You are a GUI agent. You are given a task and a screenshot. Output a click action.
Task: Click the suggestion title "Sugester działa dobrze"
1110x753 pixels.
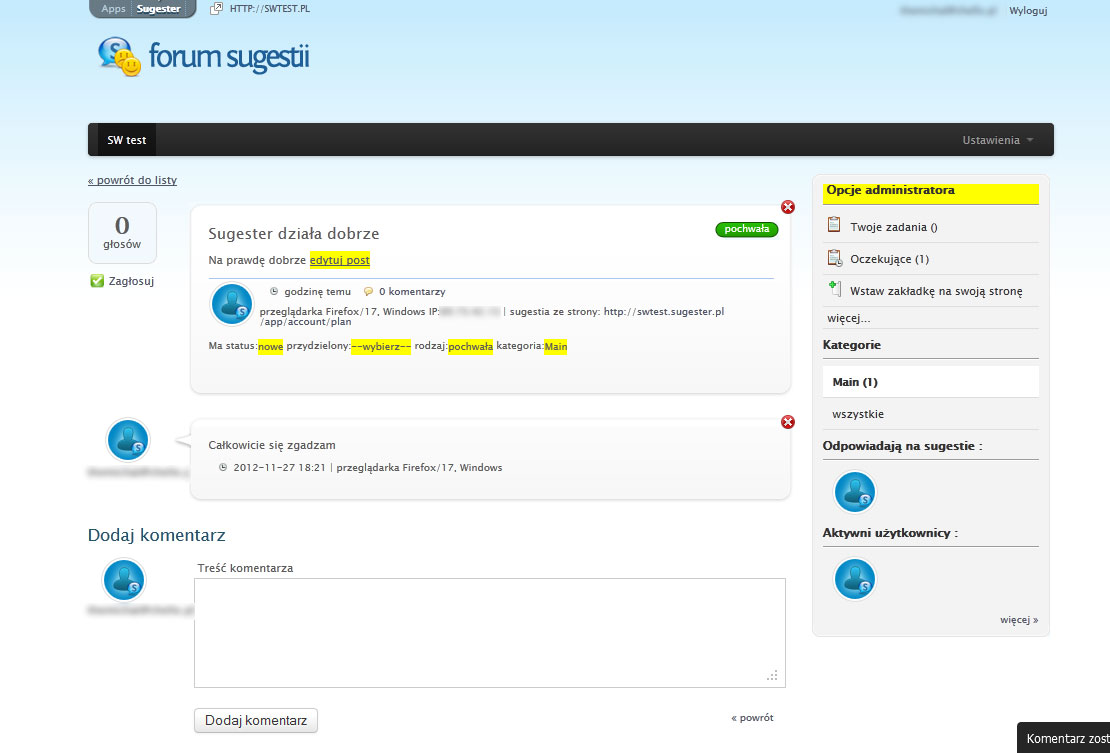(294, 234)
